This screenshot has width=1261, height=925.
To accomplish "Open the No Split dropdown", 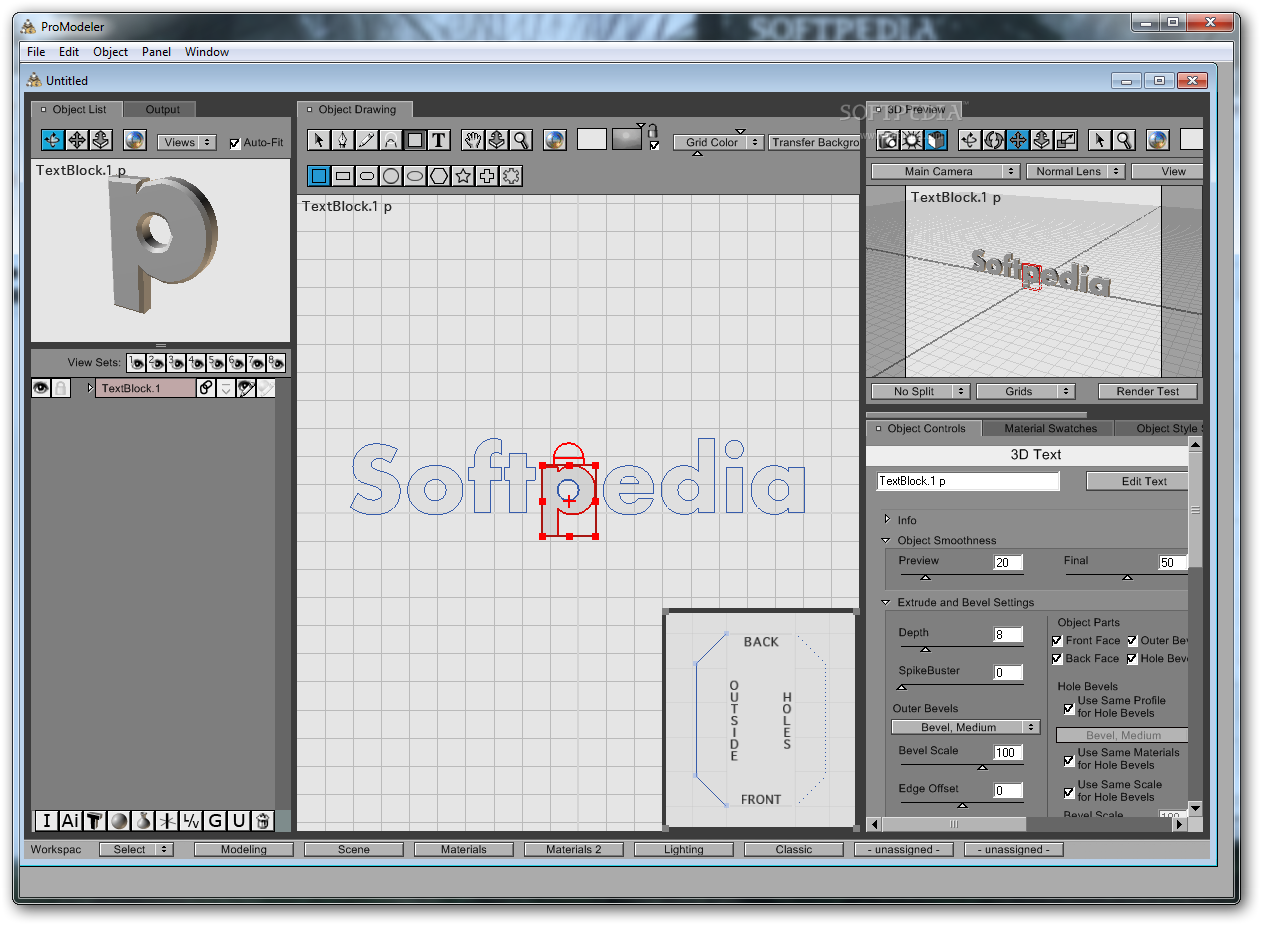I will (x=920, y=391).
